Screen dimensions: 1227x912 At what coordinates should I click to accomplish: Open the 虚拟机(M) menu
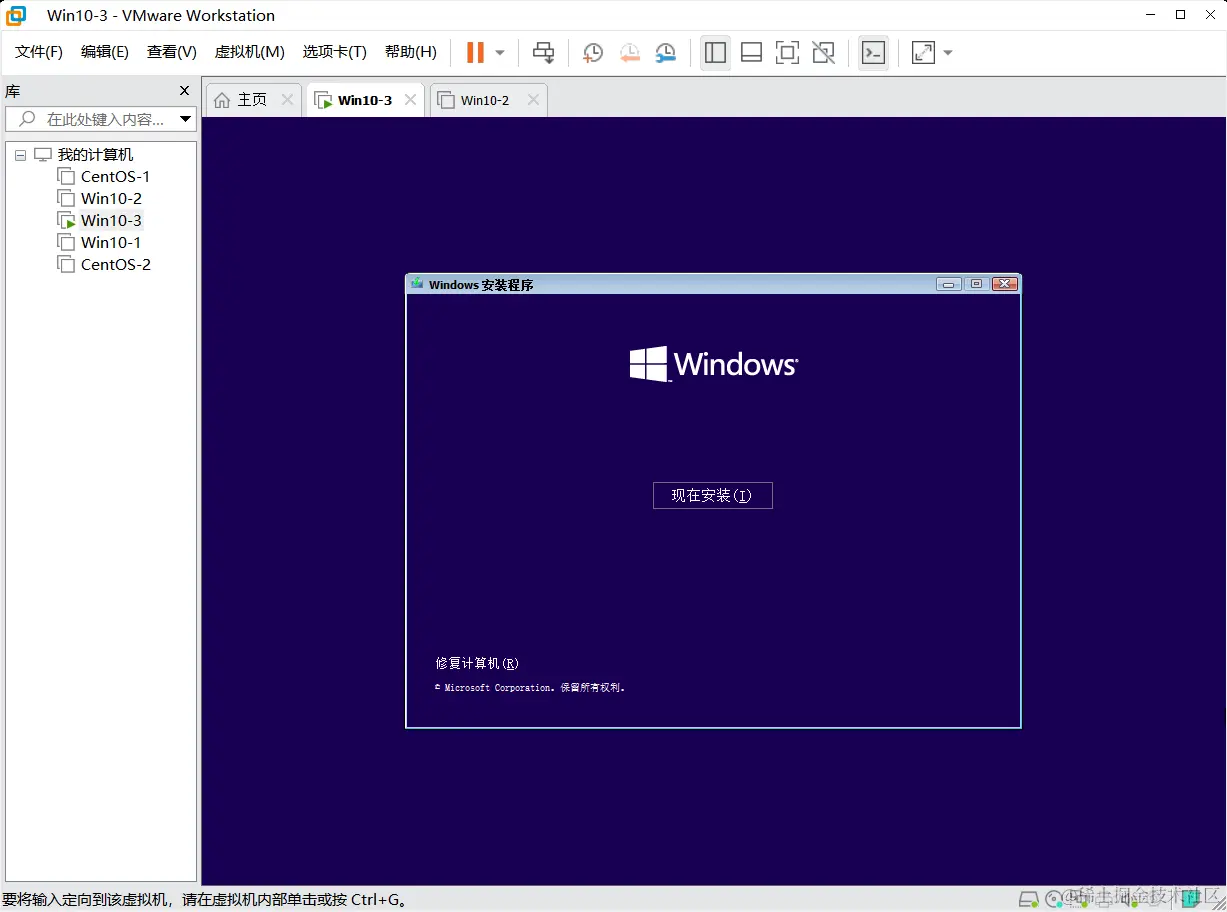[250, 52]
